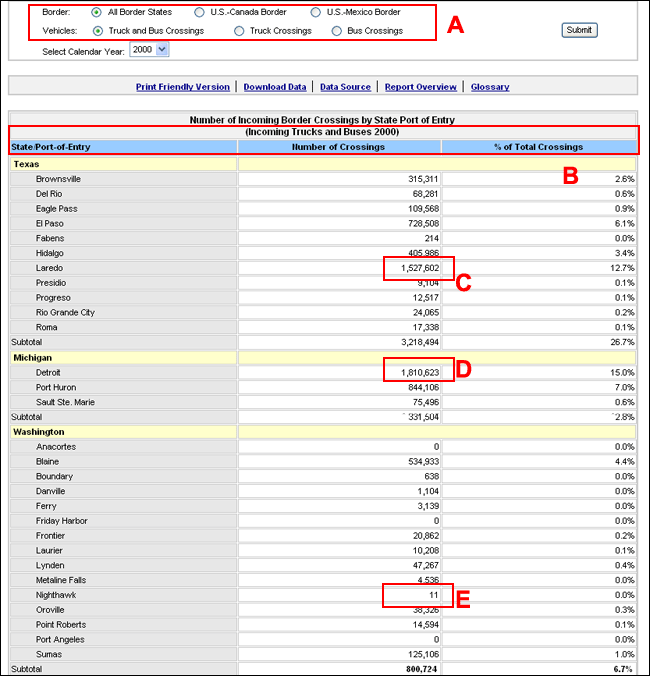Select the Danville row label
The height and width of the screenshot is (676, 650).
click(x=50, y=491)
